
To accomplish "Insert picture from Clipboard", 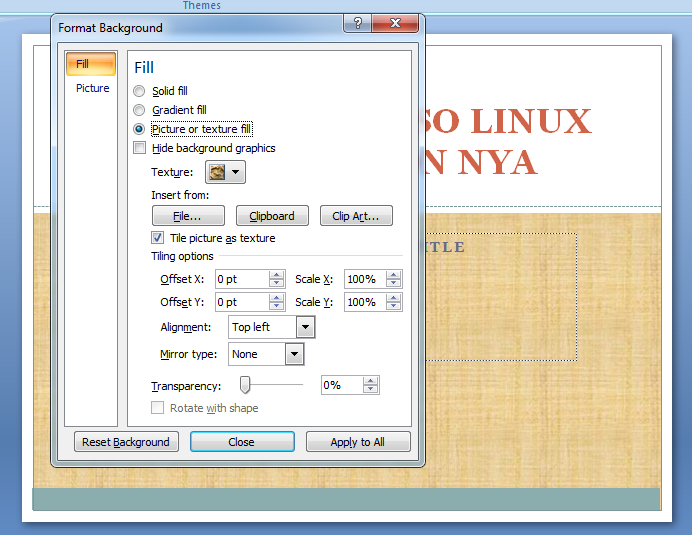I will click(x=272, y=216).
